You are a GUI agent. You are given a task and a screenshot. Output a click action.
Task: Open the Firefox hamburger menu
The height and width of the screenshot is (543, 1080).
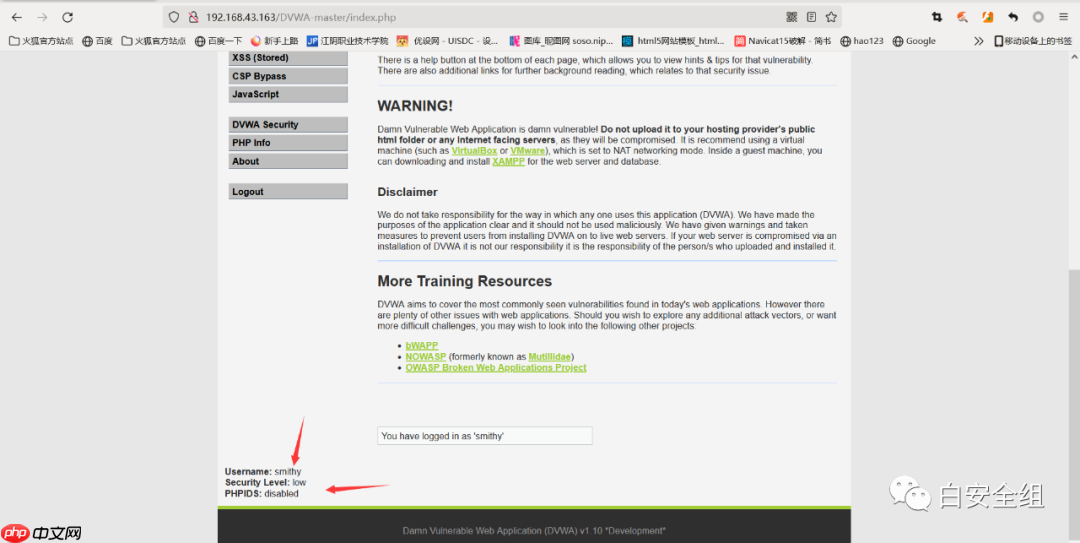[1063, 17]
